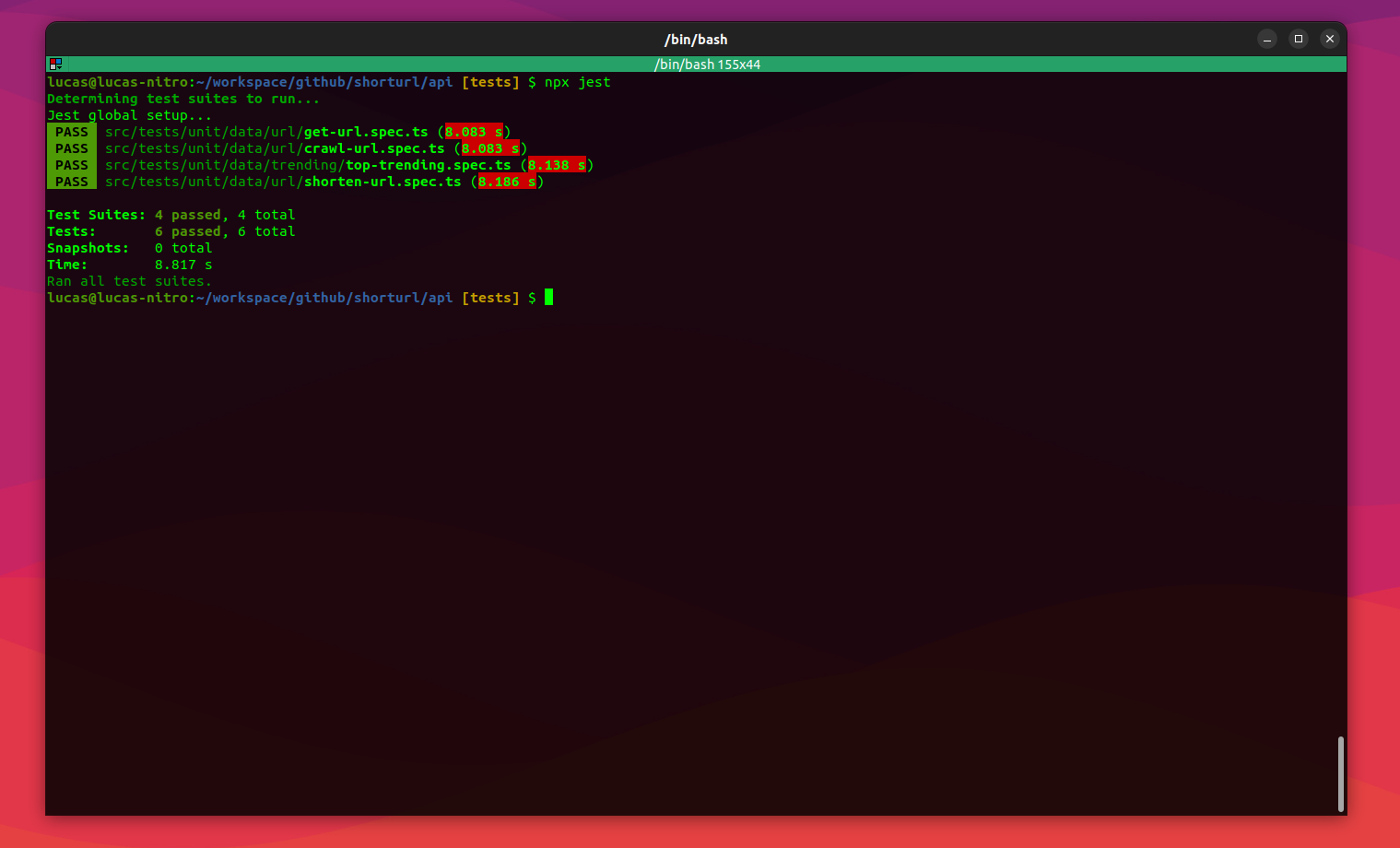Click the 'Time:' label
Viewport: 1400px width, 848px height.
pyautogui.click(x=67, y=265)
